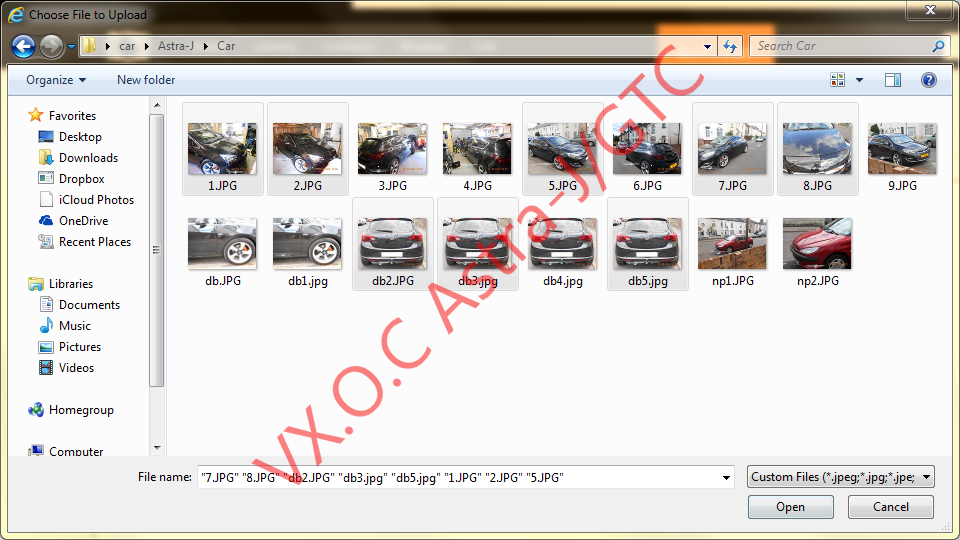This screenshot has height=540, width=960.
Task: Click the Forward navigation arrow
Action: [x=51, y=46]
